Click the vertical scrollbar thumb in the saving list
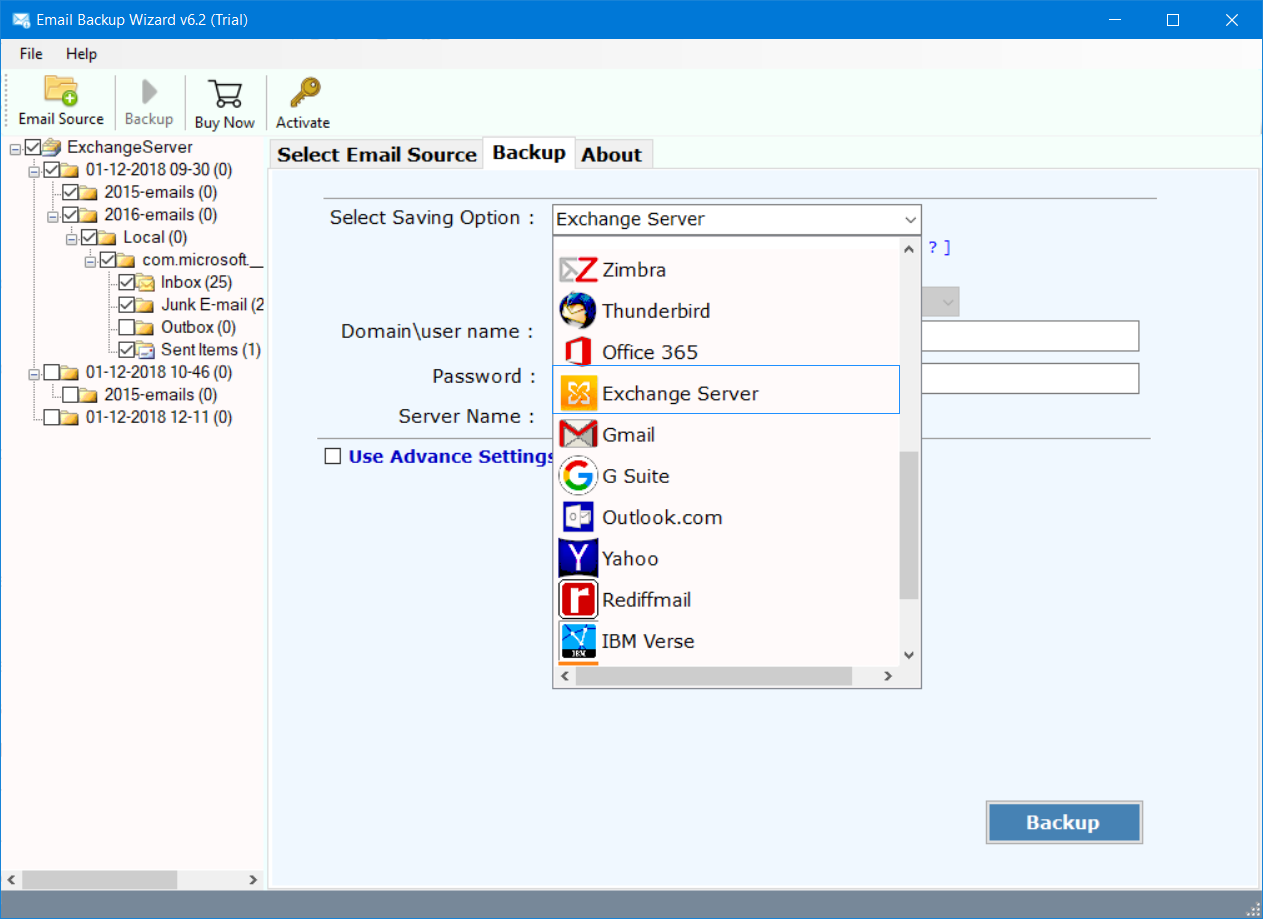The width and height of the screenshot is (1263, 919). [909, 525]
